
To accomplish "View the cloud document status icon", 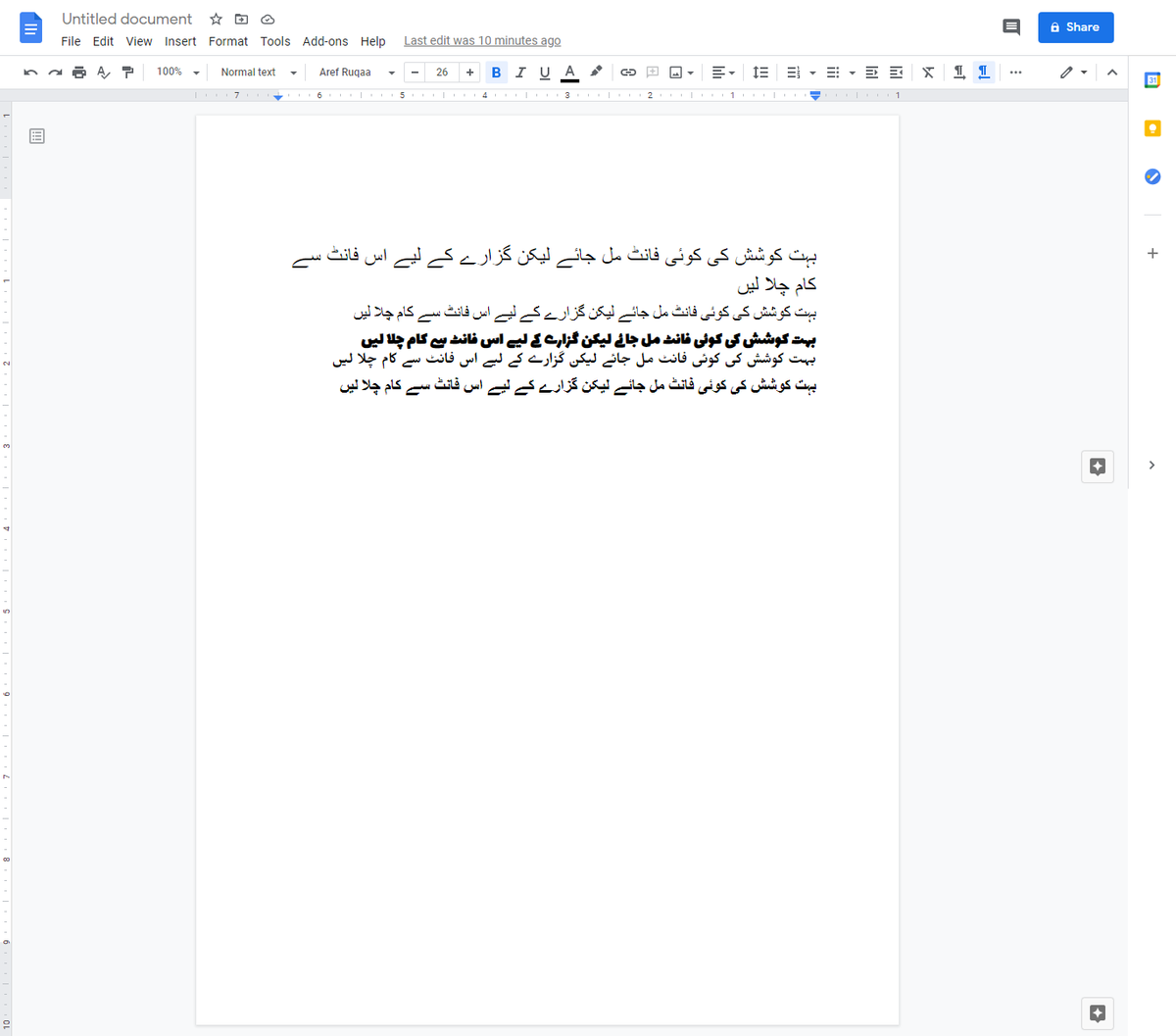I will [268, 19].
